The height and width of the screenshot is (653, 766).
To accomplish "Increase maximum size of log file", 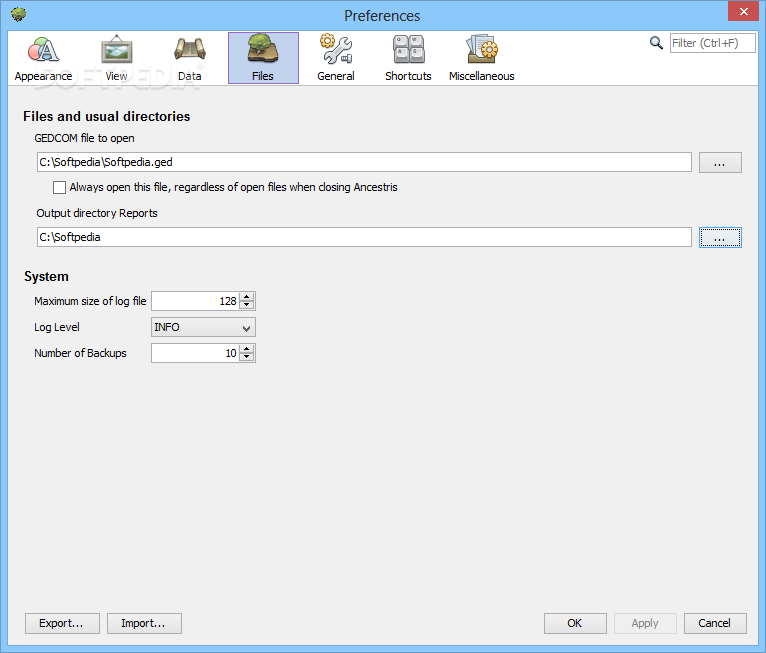I will pos(247,297).
